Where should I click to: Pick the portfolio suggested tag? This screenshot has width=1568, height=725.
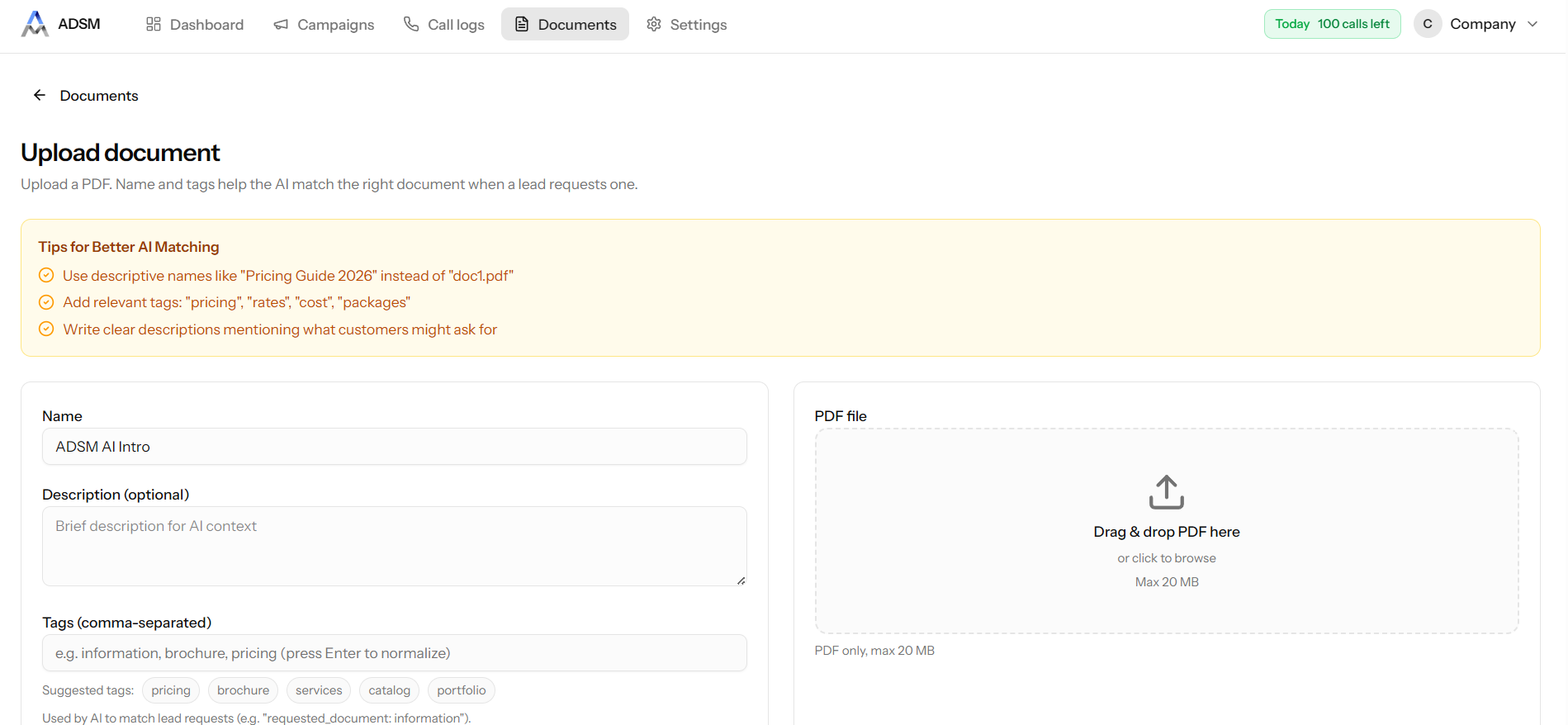click(x=461, y=690)
